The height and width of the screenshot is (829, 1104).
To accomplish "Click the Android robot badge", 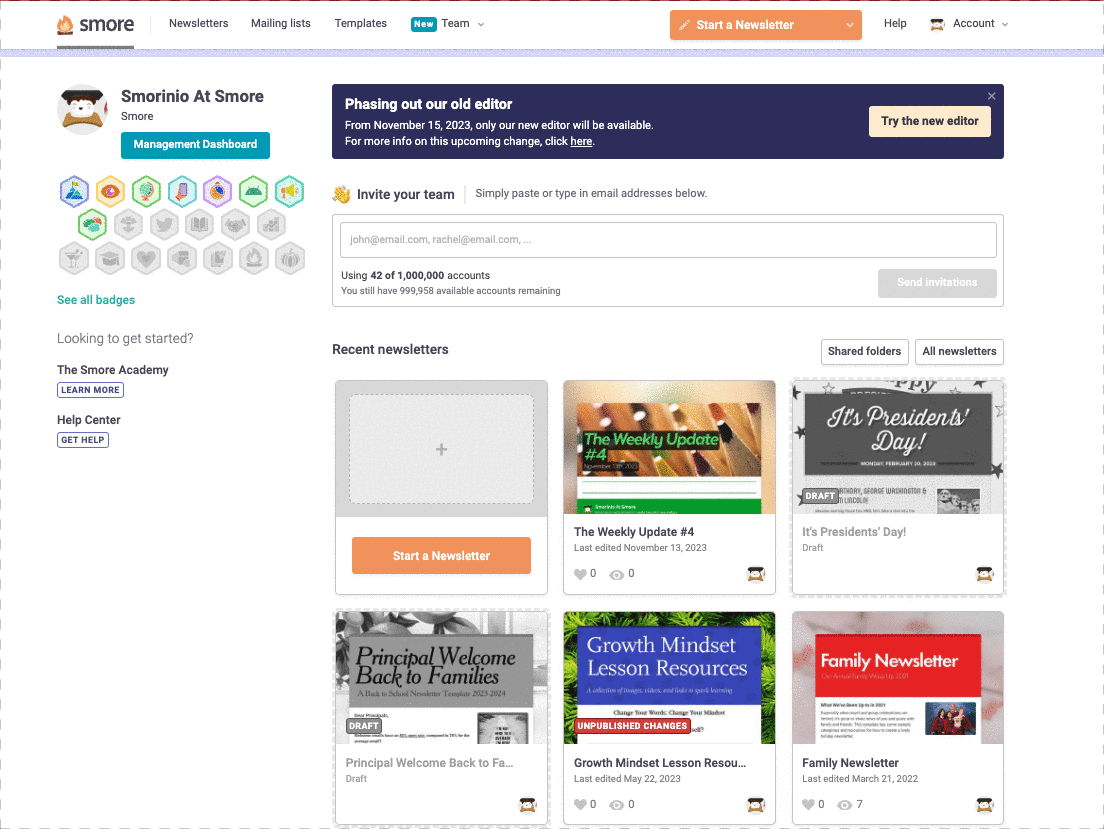I will [254, 190].
